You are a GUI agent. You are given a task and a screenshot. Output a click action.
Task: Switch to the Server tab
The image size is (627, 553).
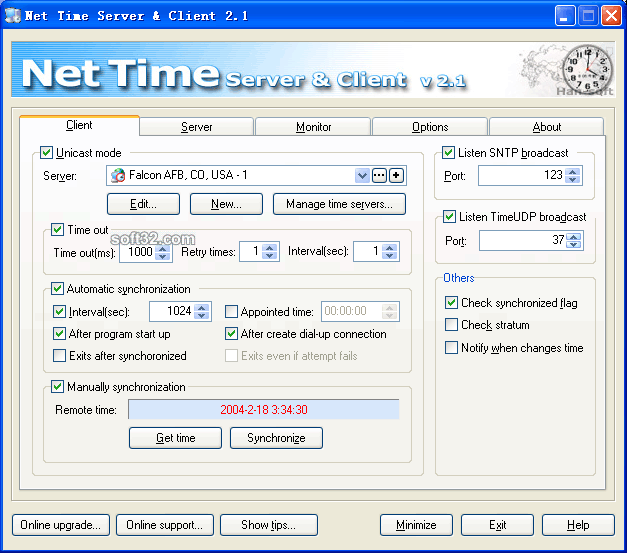click(x=196, y=127)
